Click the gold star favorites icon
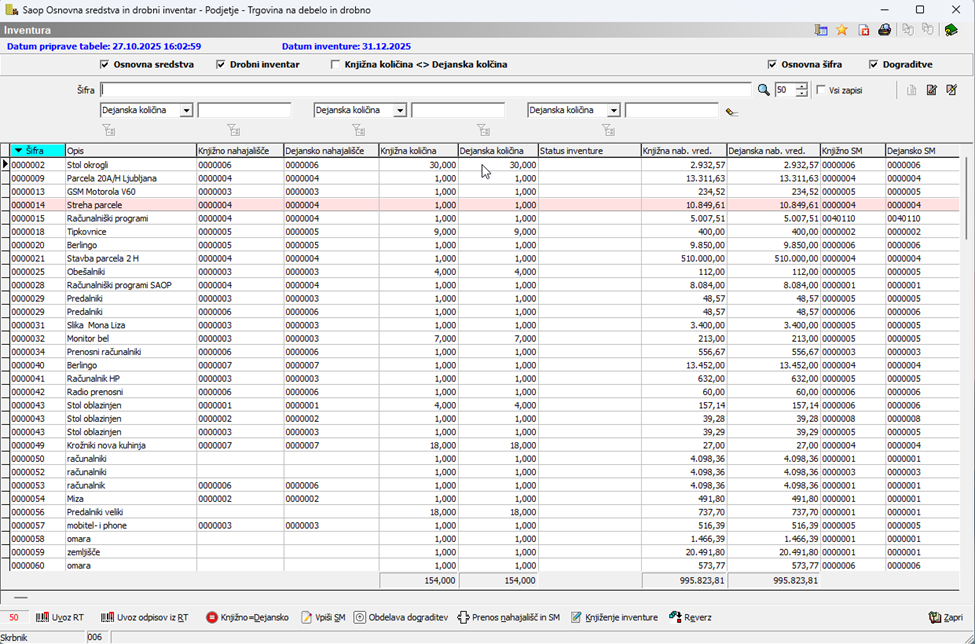The width and height of the screenshot is (975, 644). [x=842, y=30]
